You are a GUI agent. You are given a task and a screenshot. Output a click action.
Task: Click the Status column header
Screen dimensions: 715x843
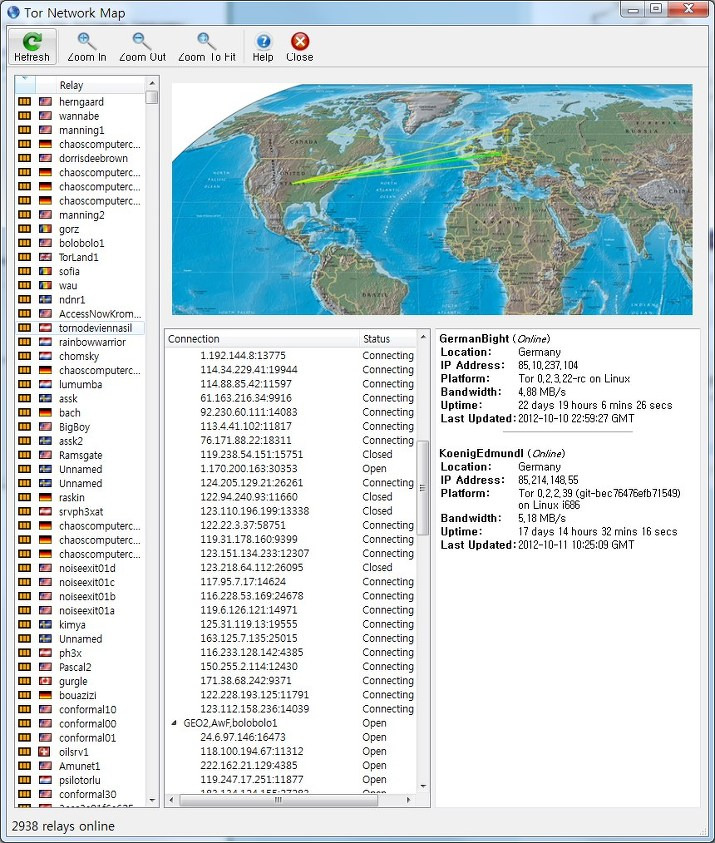pyautogui.click(x=388, y=339)
